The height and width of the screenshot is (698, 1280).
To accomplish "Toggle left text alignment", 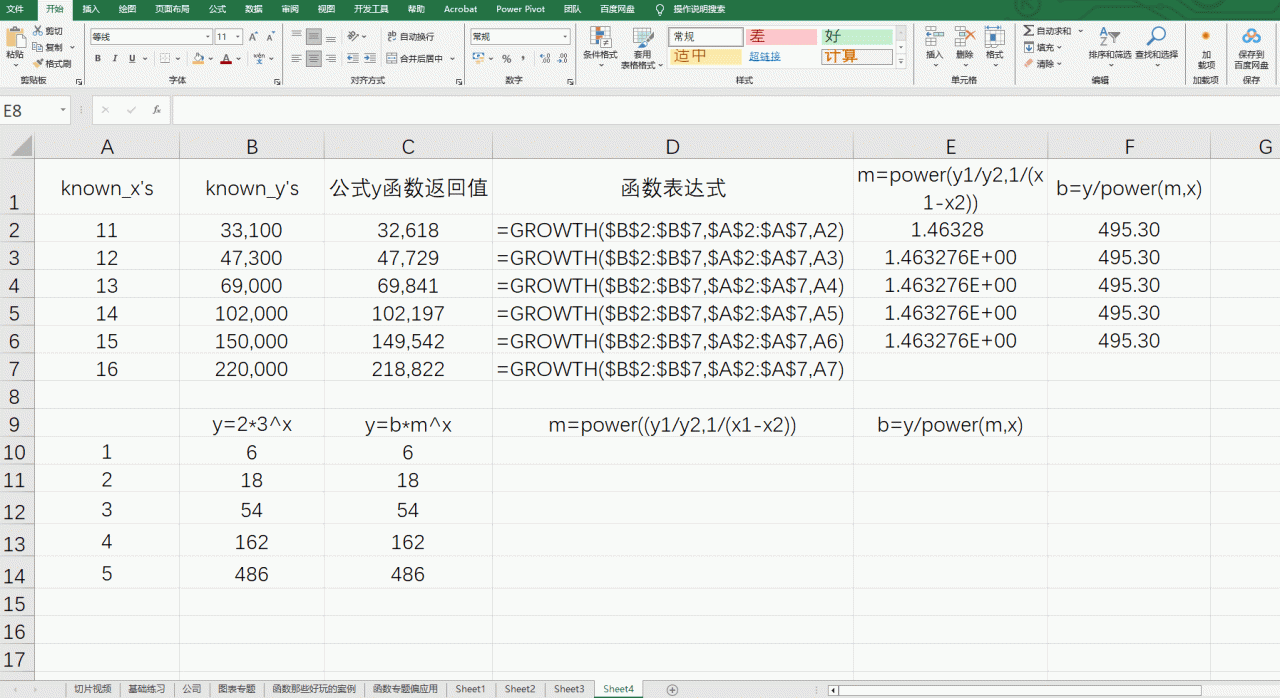I will pyautogui.click(x=296, y=59).
